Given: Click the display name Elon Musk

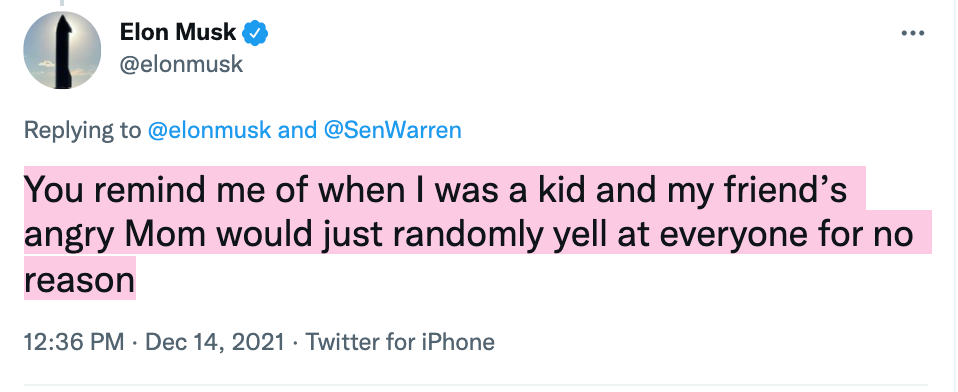Looking at the screenshot, I should point(178,32).
